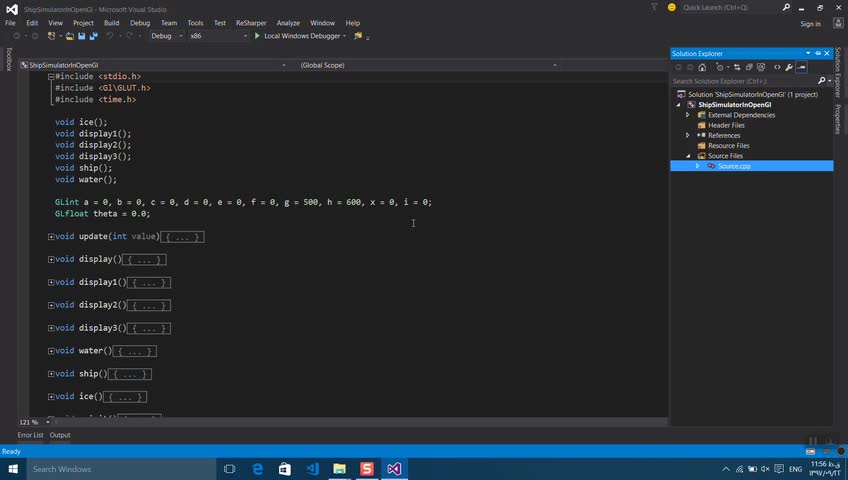Click Sync with Active Document arrows icon

point(737,67)
